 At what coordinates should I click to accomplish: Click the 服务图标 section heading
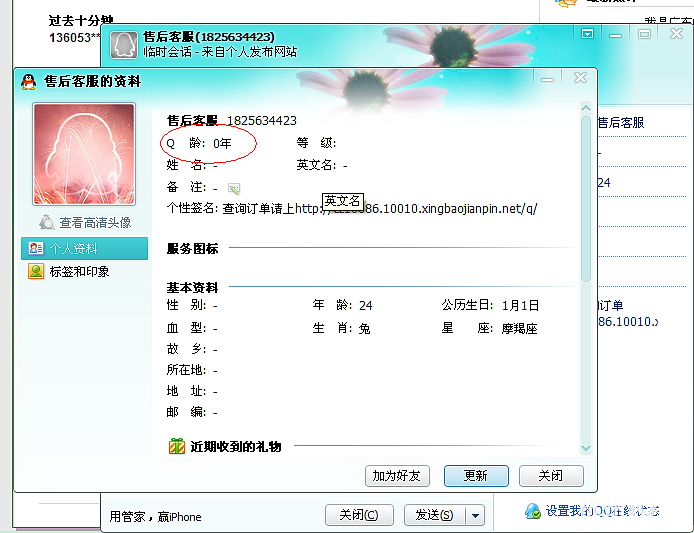(x=193, y=248)
